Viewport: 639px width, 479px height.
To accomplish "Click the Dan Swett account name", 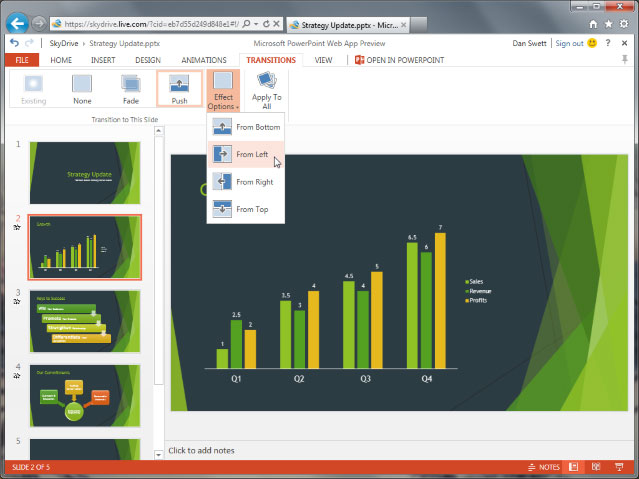I will click(529, 43).
